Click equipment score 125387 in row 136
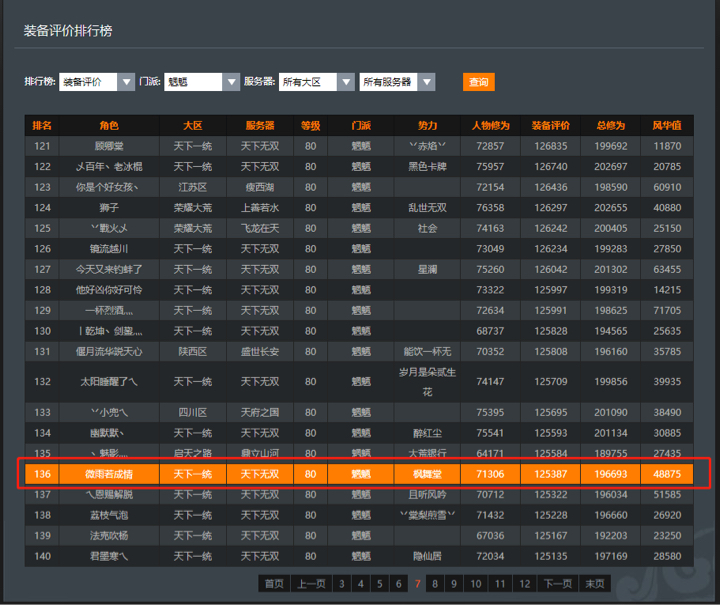The image size is (720, 605). (x=551, y=474)
